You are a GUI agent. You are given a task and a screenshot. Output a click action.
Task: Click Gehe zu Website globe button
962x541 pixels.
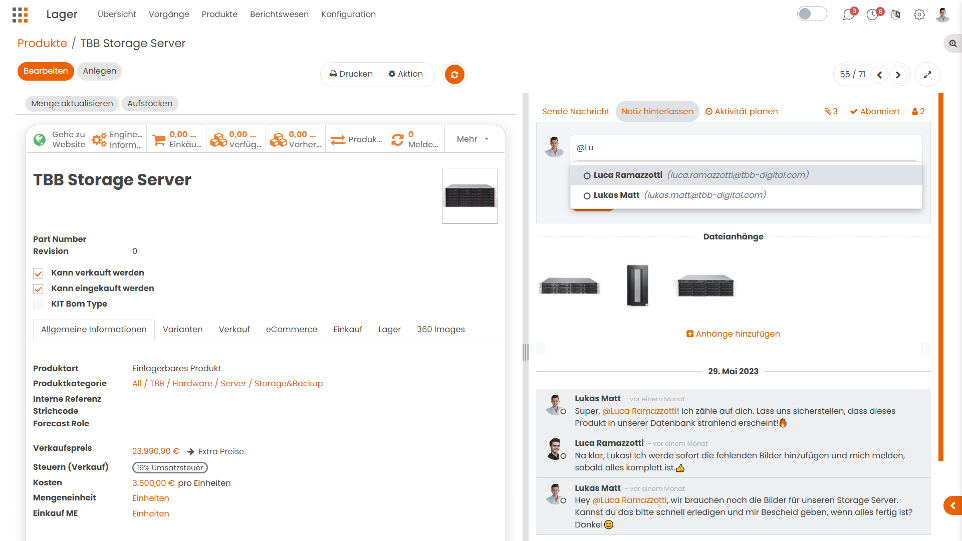59,139
